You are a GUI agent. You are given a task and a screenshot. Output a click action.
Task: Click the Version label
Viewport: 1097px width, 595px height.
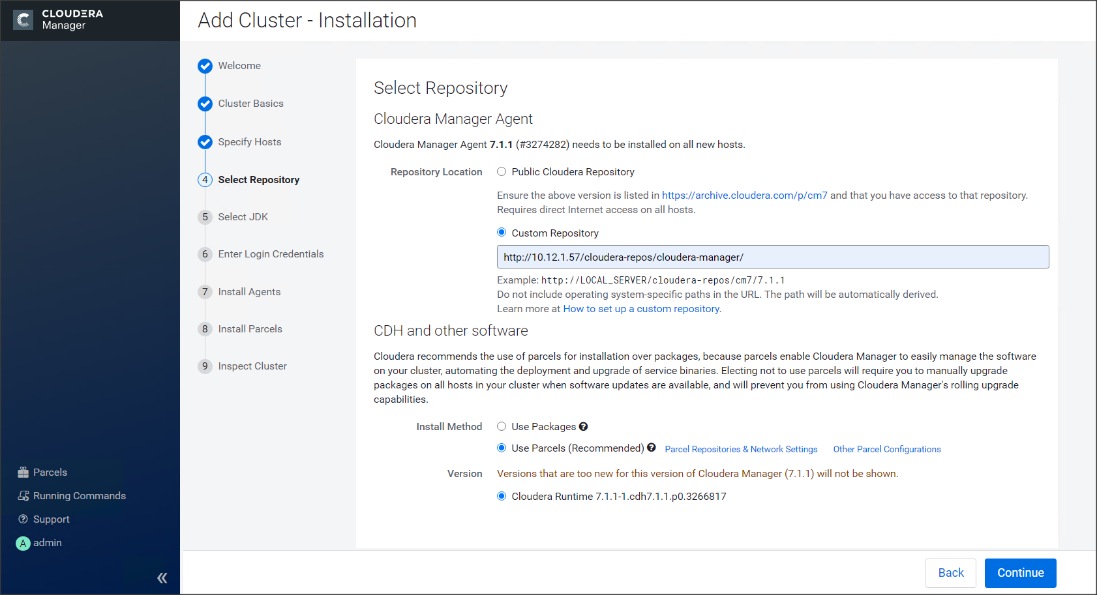465,474
